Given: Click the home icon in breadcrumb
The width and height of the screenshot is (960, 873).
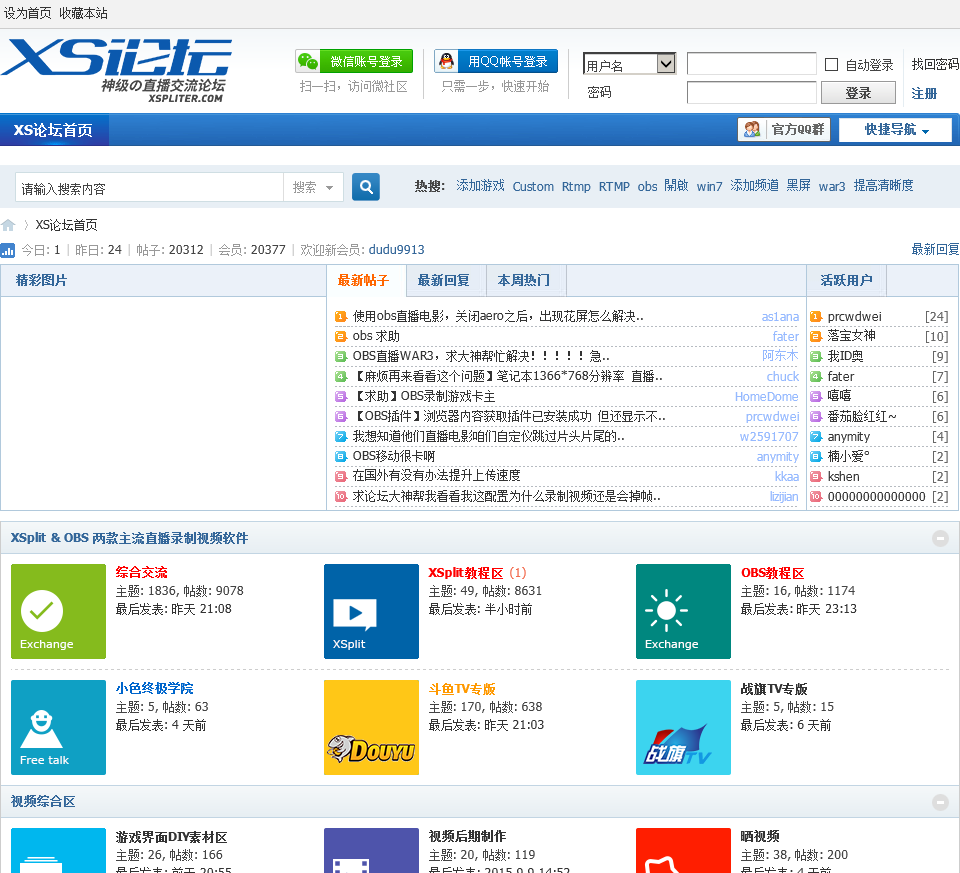Looking at the screenshot, I should coord(9,225).
